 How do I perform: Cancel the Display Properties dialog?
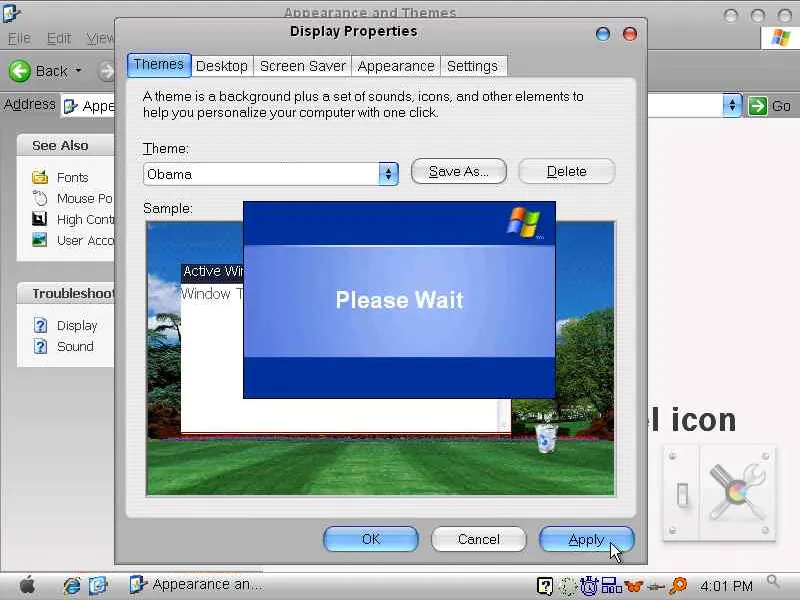479,539
